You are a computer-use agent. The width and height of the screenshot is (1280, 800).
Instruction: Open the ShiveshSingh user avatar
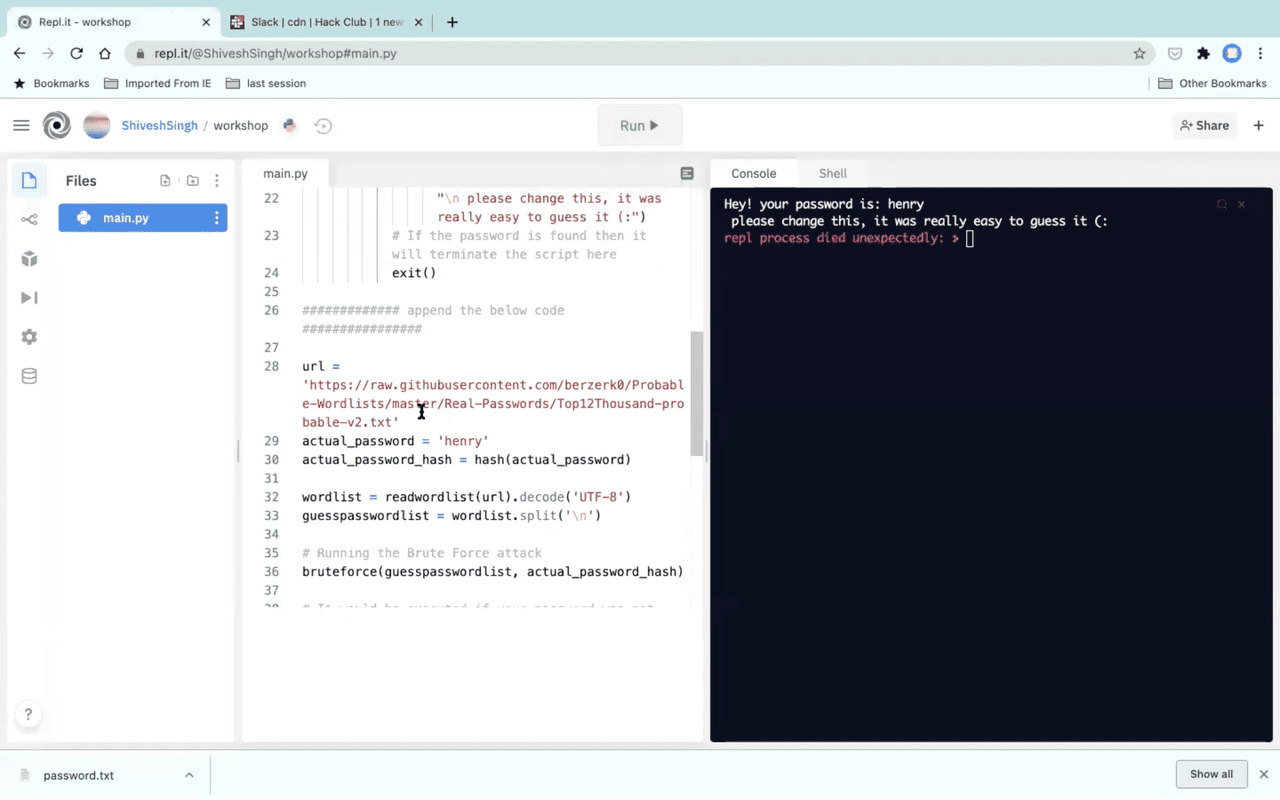[x=97, y=125]
